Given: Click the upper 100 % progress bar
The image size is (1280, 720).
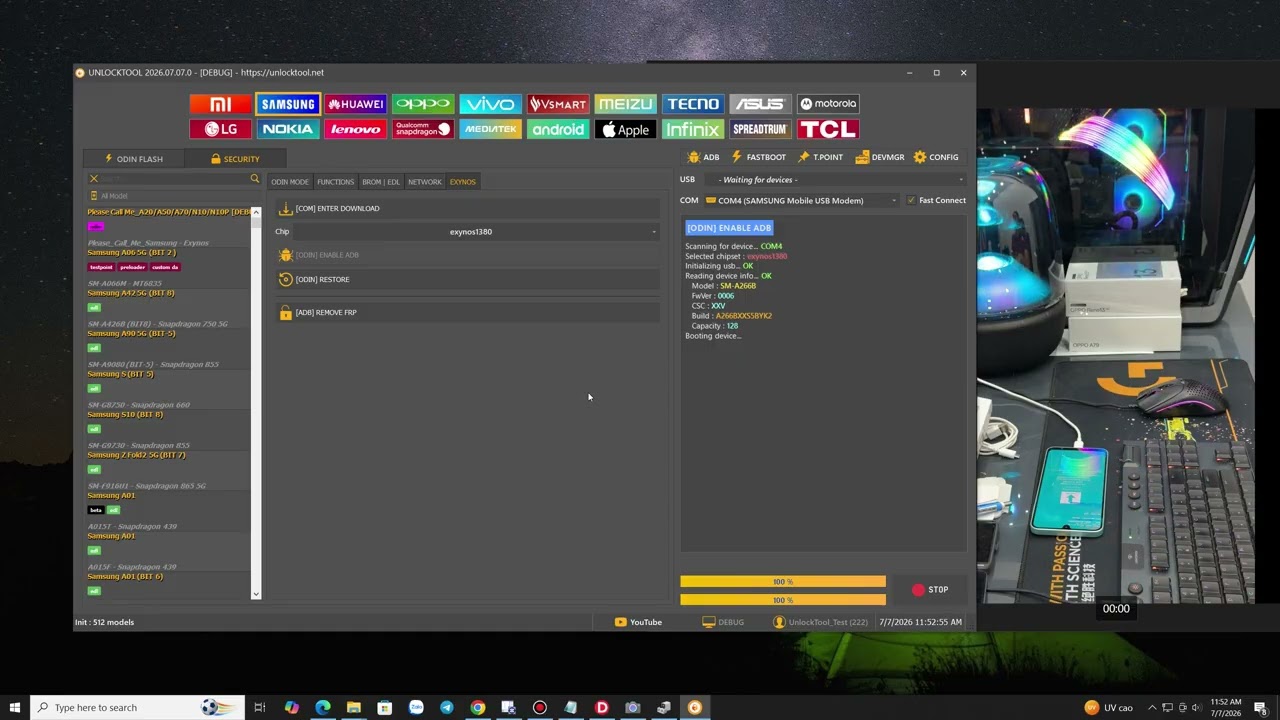Looking at the screenshot, I should click(x=783, y=582).
